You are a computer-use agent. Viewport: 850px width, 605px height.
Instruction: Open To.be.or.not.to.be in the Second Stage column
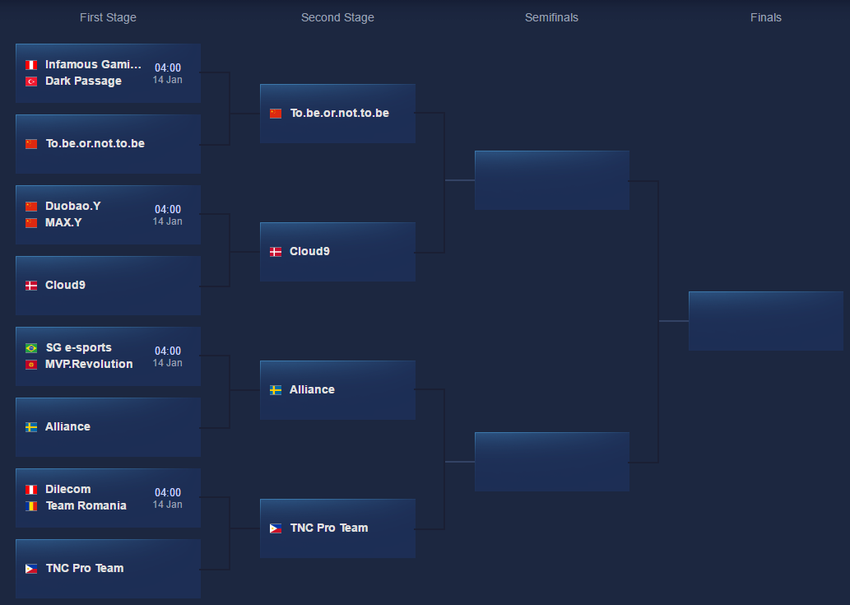[339, 113]
